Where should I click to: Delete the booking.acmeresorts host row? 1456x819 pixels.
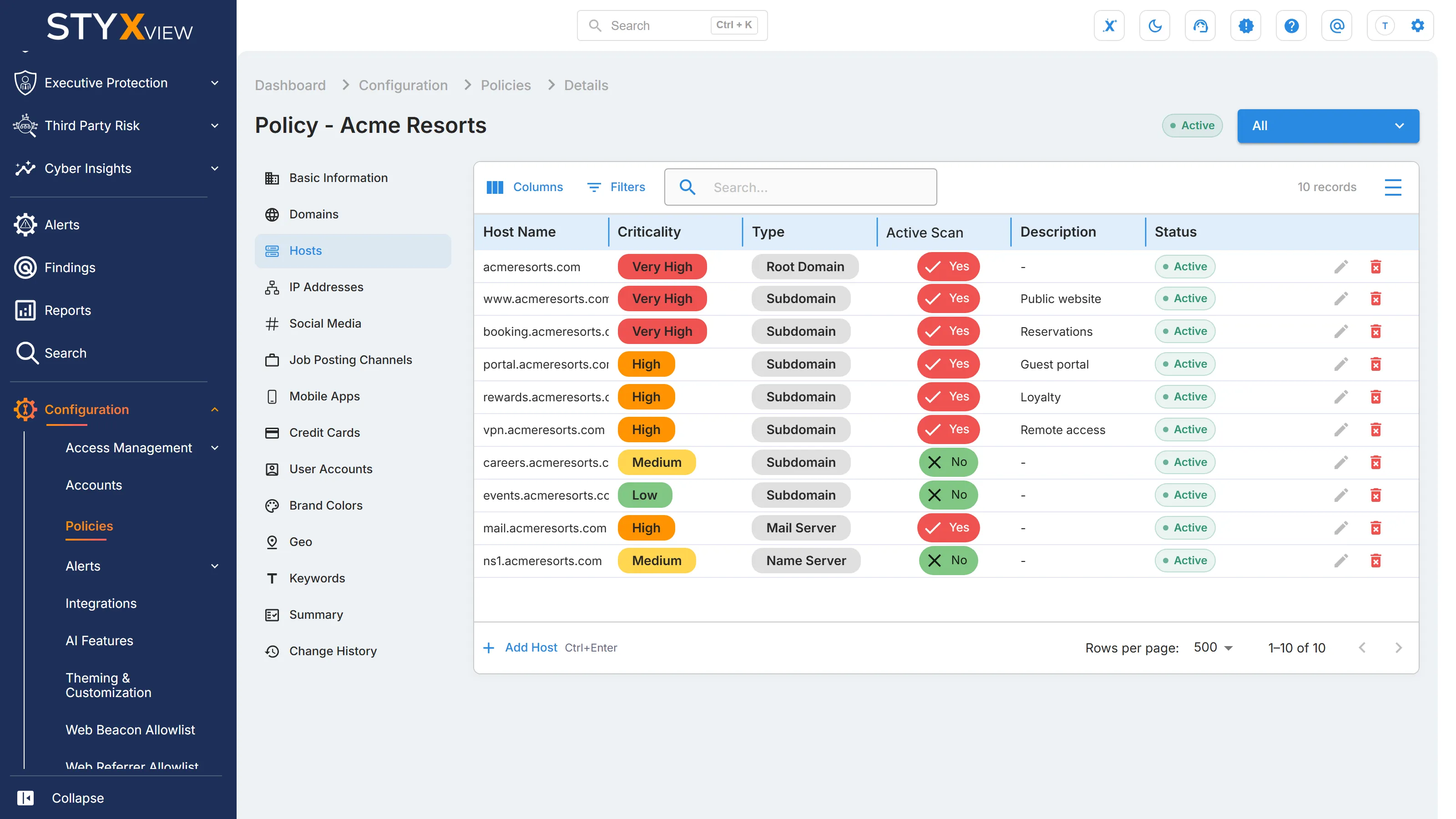(1376, 331)
